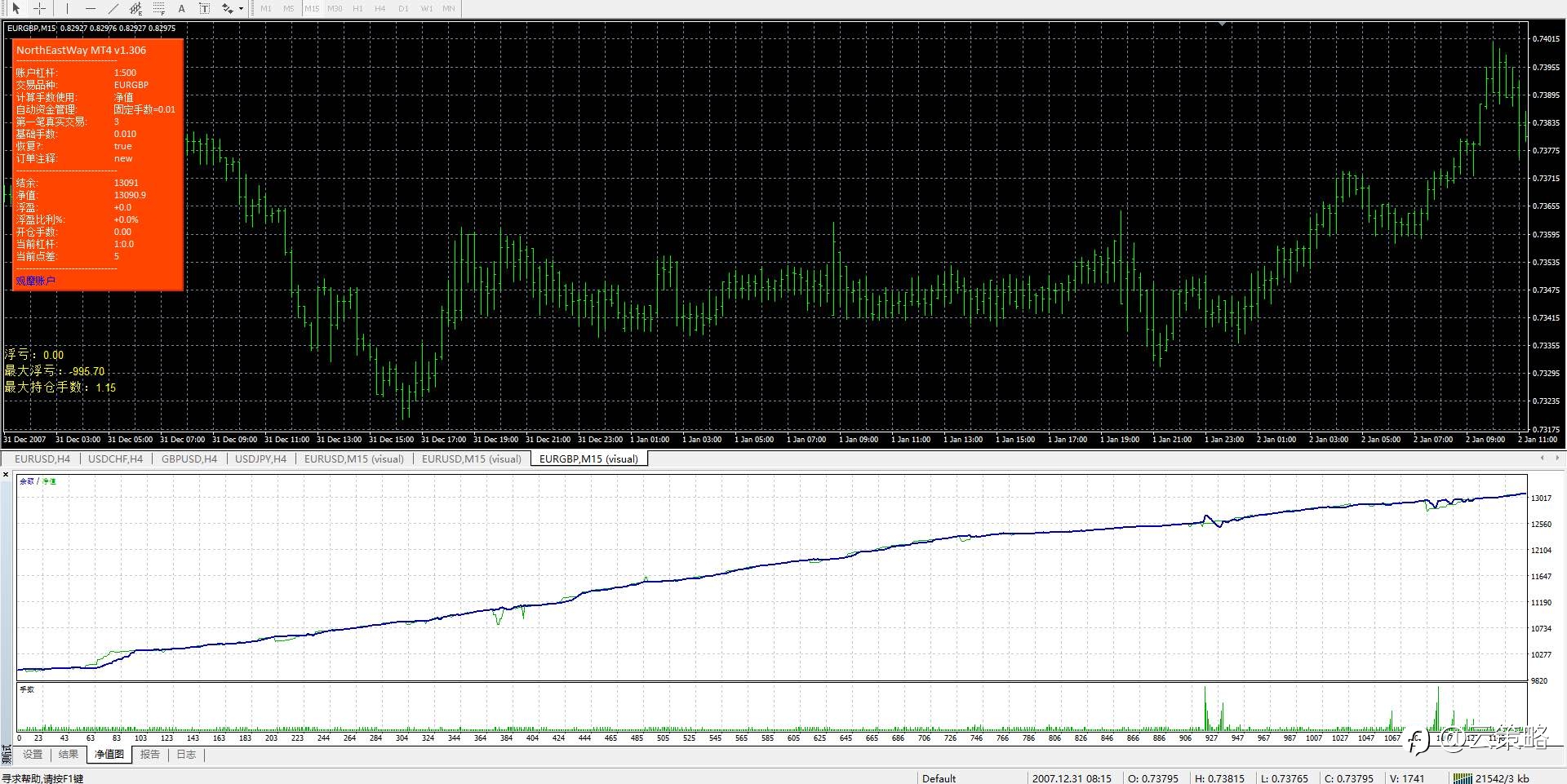Viewport: 1567px width, 784px height.
Task: Select the EURGBP,M15 (visual) tab
Action: [x=588, y=458]
